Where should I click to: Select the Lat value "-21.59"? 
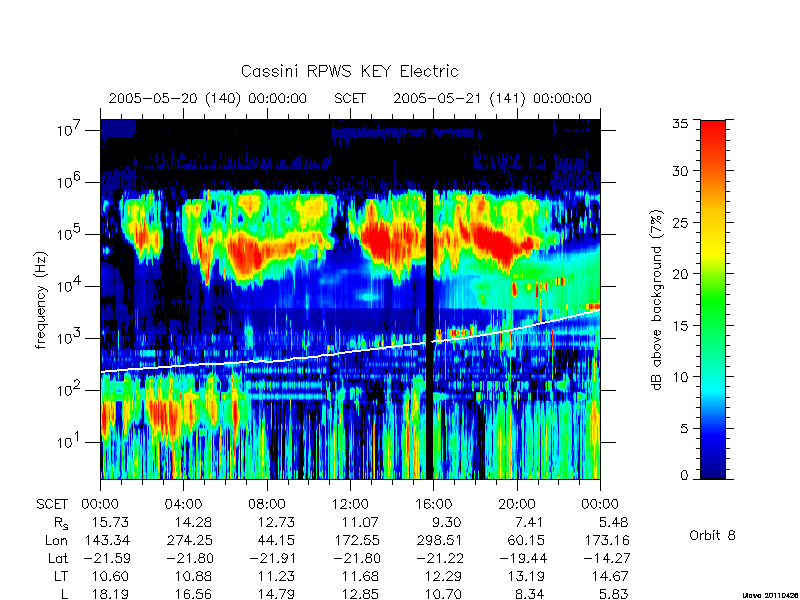[106, 558]
